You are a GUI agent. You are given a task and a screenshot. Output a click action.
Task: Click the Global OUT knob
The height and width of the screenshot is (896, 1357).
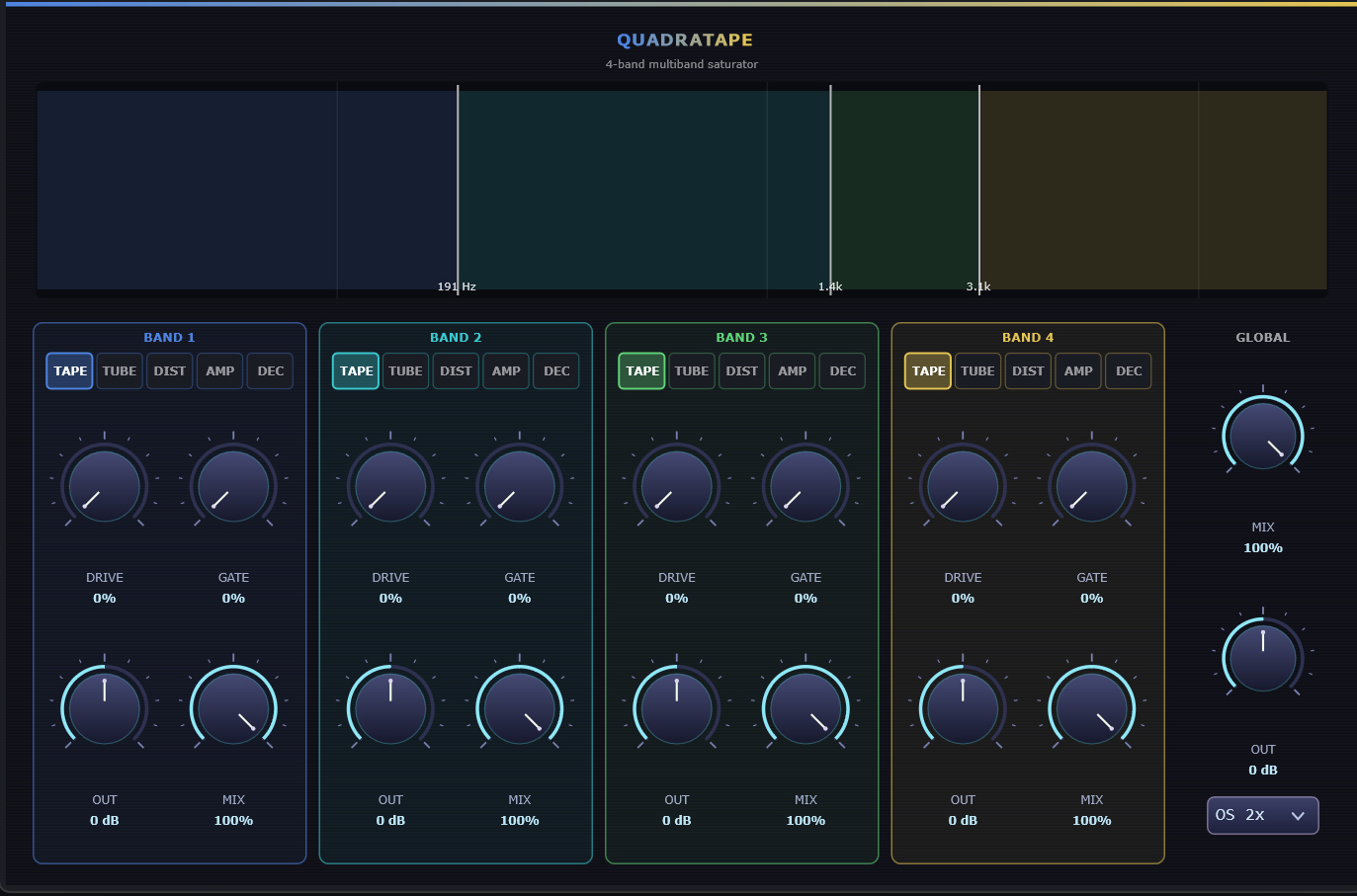pos(1263,658)
